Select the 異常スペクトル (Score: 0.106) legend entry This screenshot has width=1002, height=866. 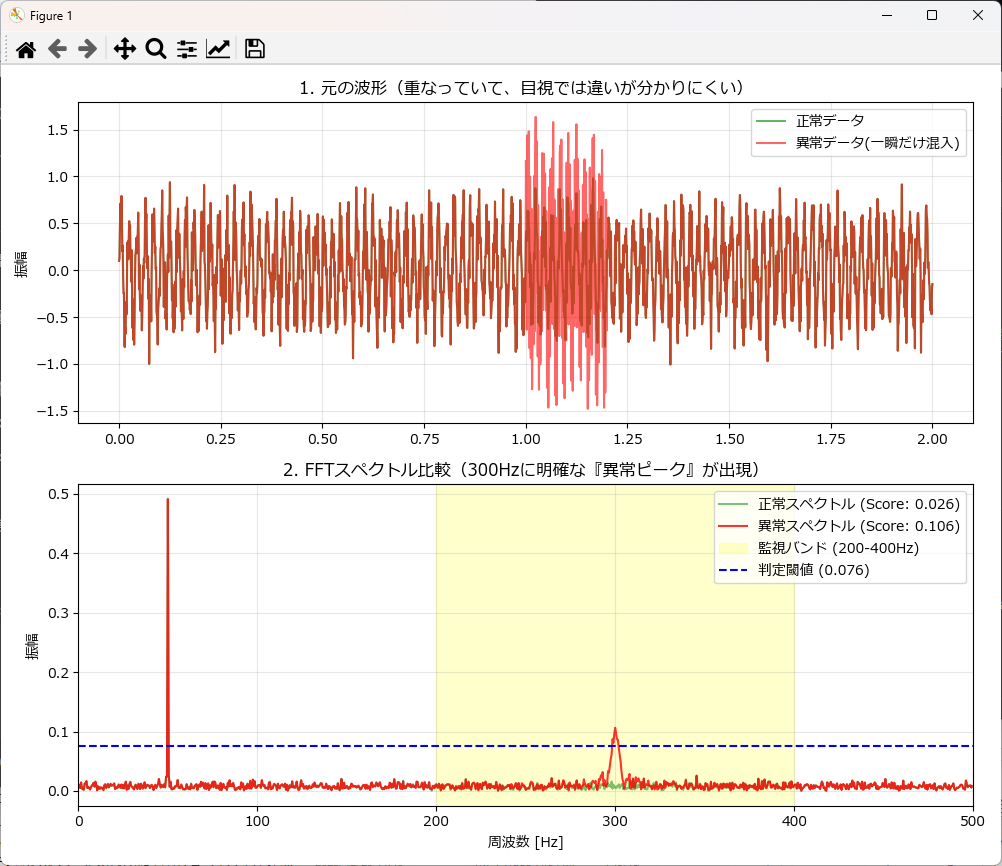[x=858, y=526]
